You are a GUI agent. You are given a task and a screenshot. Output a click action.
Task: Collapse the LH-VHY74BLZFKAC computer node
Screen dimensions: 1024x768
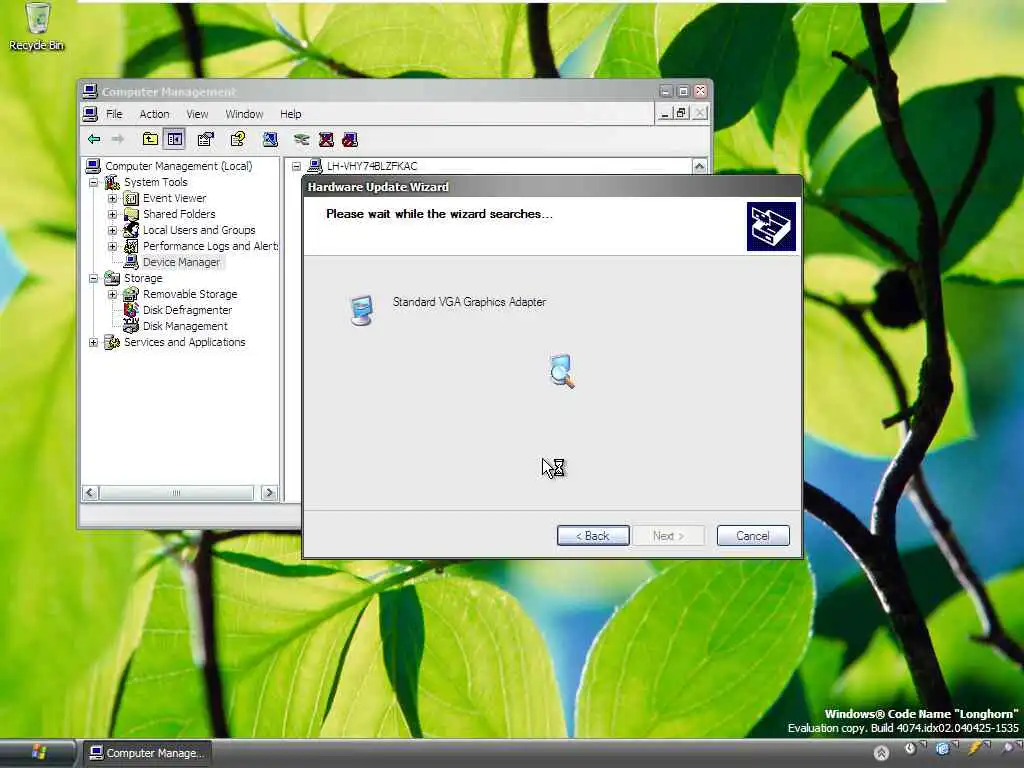coord(296,166)
